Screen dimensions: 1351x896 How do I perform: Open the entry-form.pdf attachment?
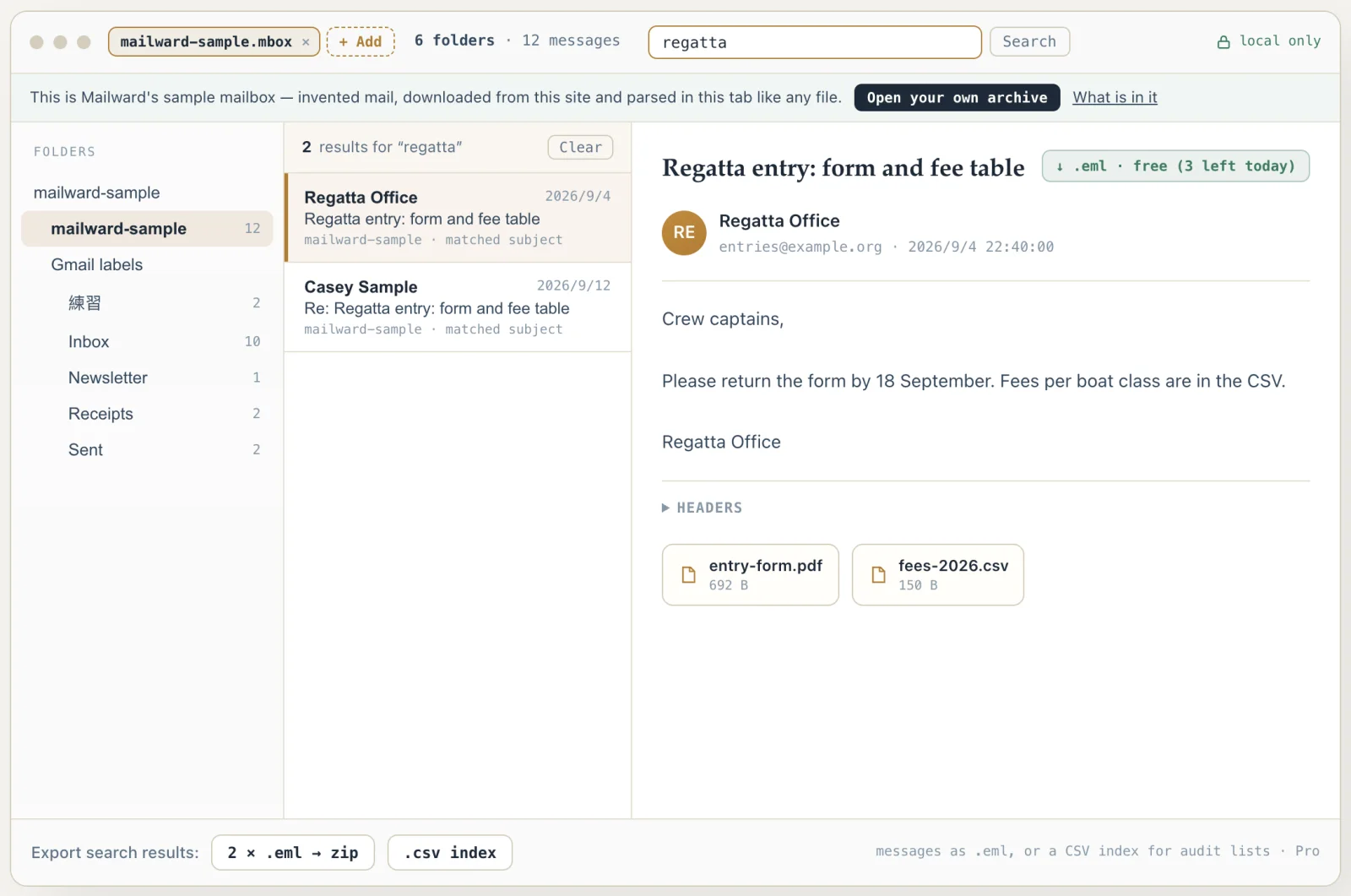[750, 574]
